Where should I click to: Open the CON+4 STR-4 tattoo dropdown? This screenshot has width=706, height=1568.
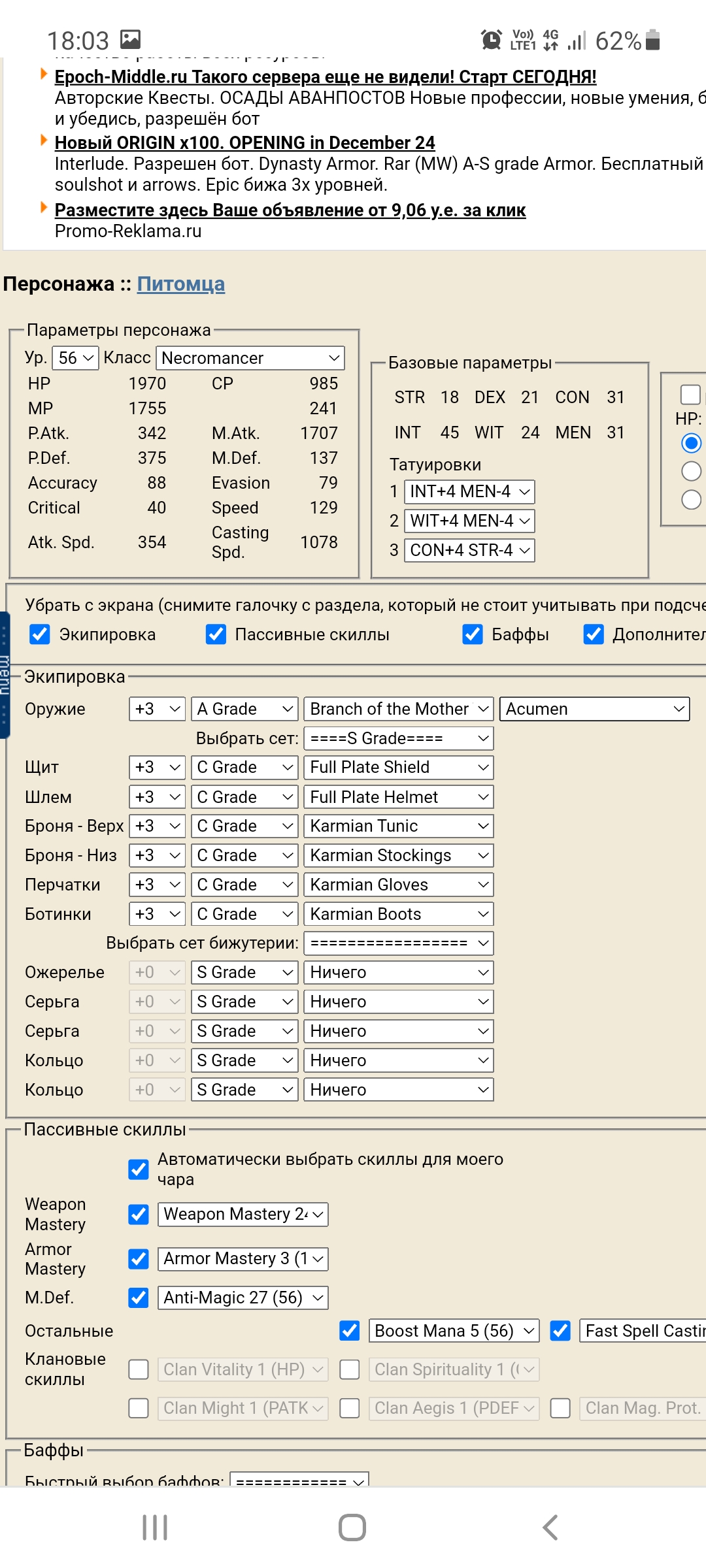[x=469, y=550]
